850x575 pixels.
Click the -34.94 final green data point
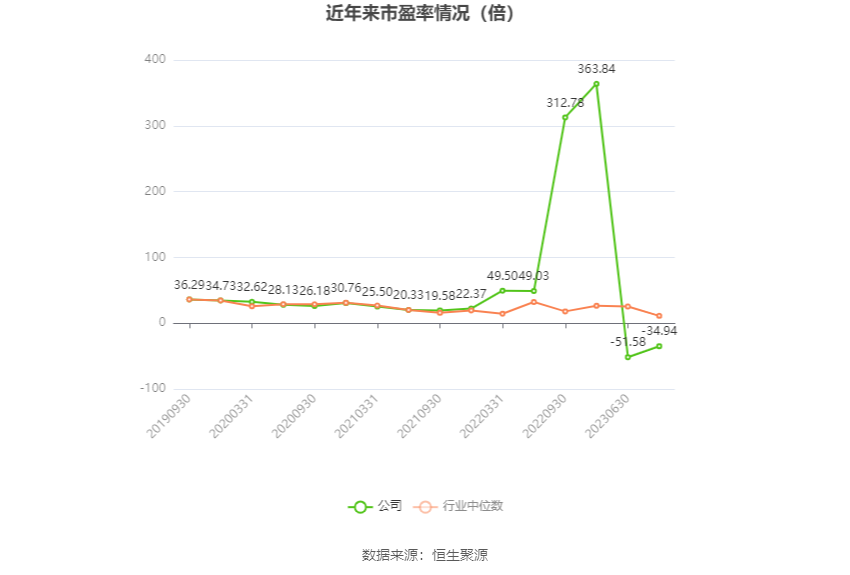[659, 346]
